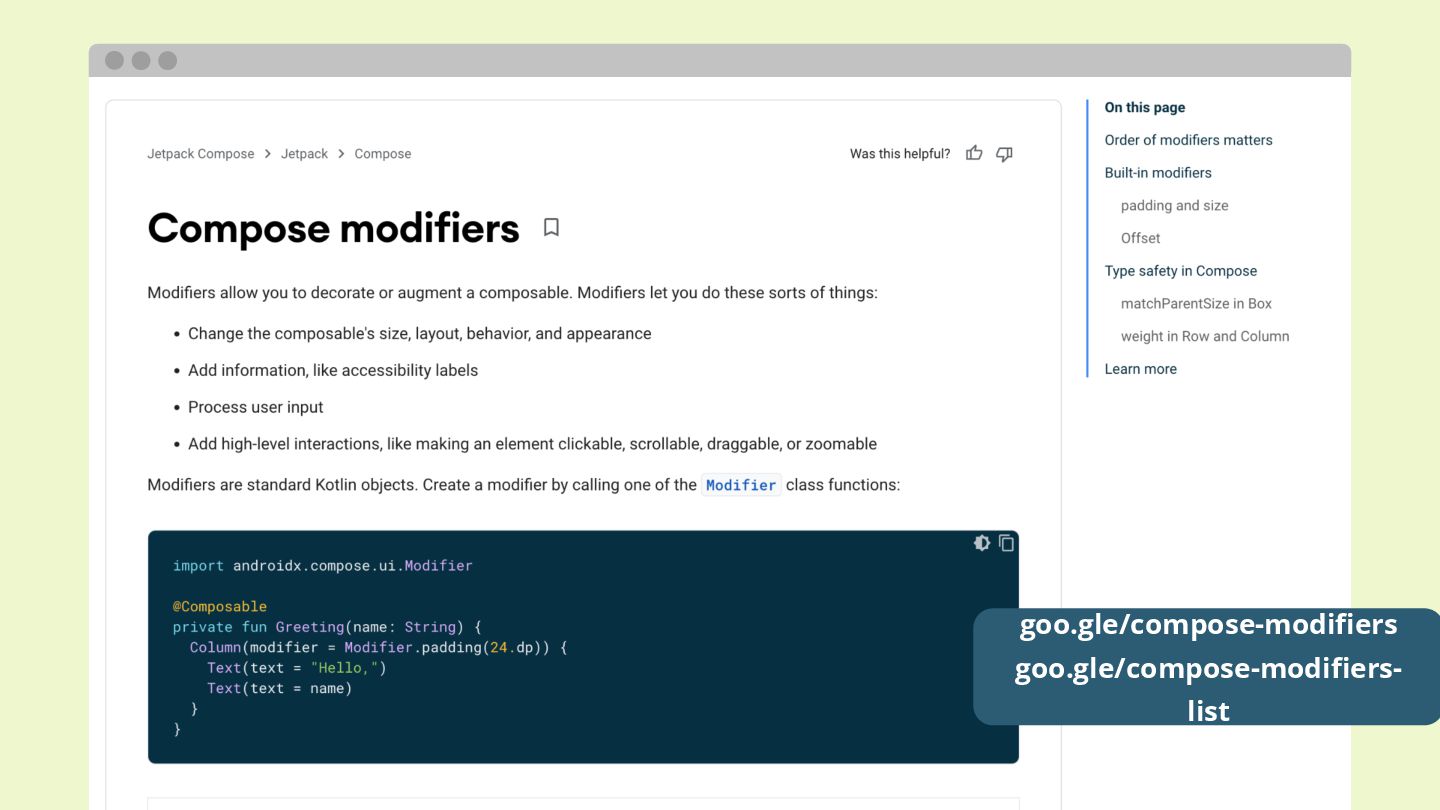Click the Text(text = "Hello,") code line
Viewport: 1440px width, 810px height.
pos(296,668)
